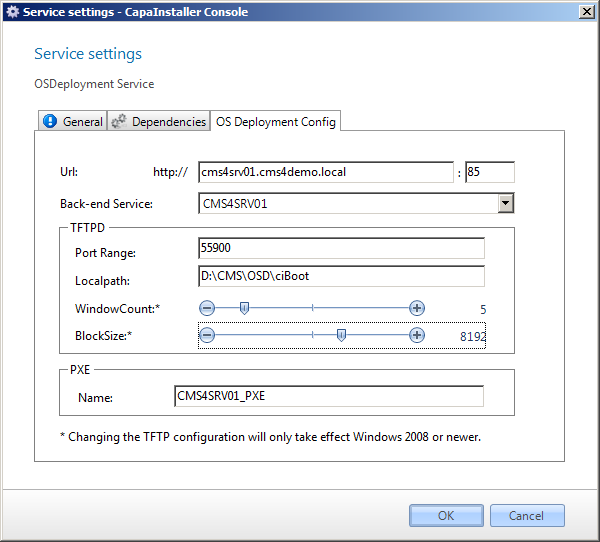Viewport: 600px width, 542px height.
Task: Click the blue info icon on General tab
Action: tap(50, 121)
